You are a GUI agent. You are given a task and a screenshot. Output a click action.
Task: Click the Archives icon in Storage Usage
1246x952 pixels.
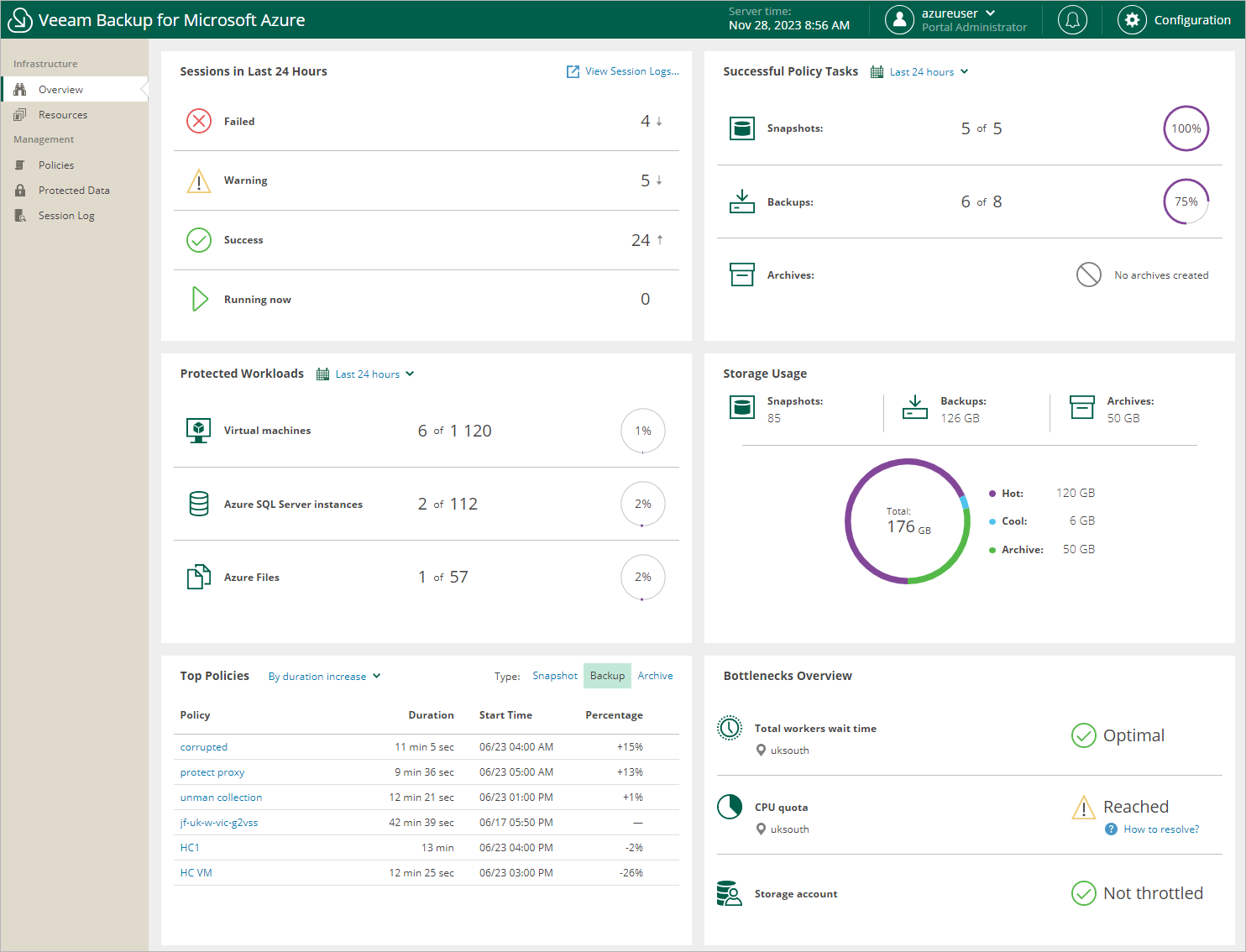click(x=1082, y=407)
